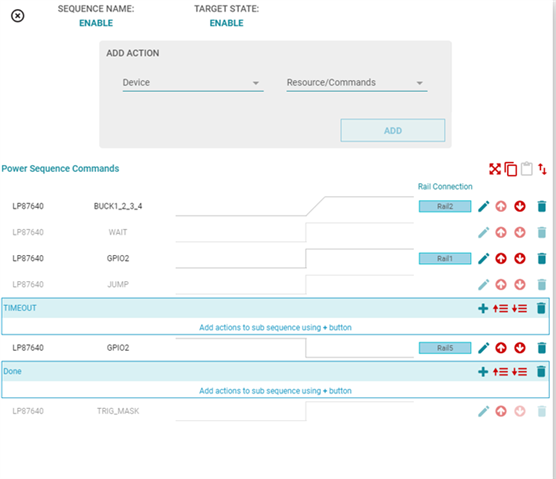Edit the Rail5 GPIO2 row
556x479 pixels.
[x=484, y=348]
